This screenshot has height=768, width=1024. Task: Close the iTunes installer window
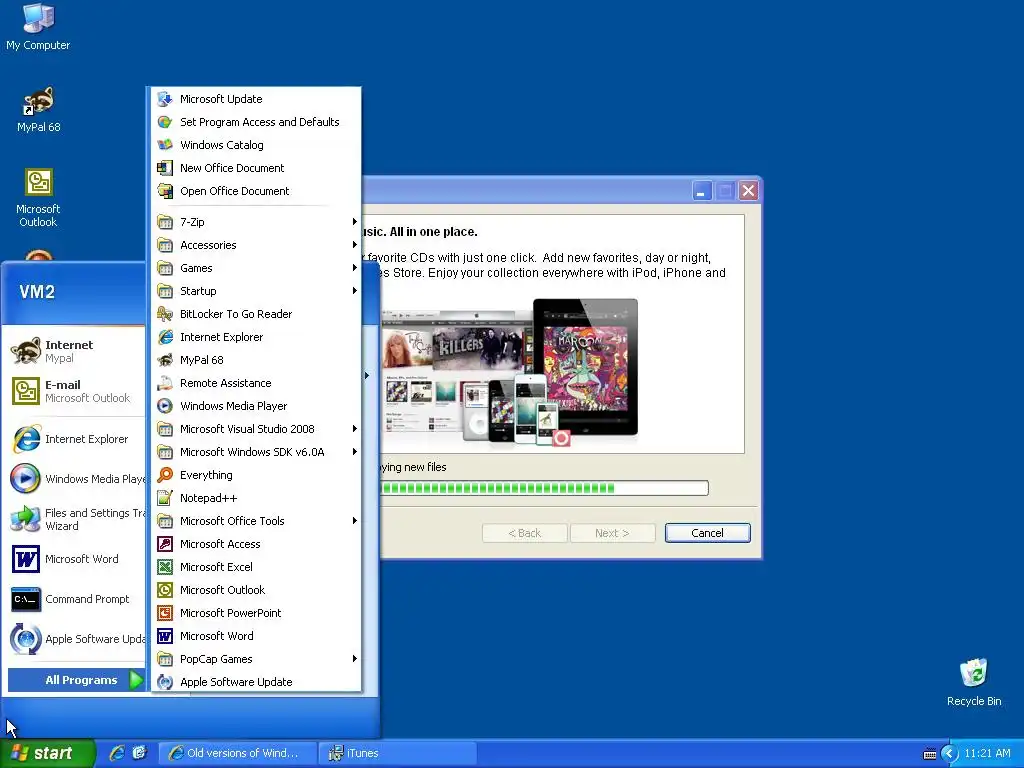tap(748, 191)
